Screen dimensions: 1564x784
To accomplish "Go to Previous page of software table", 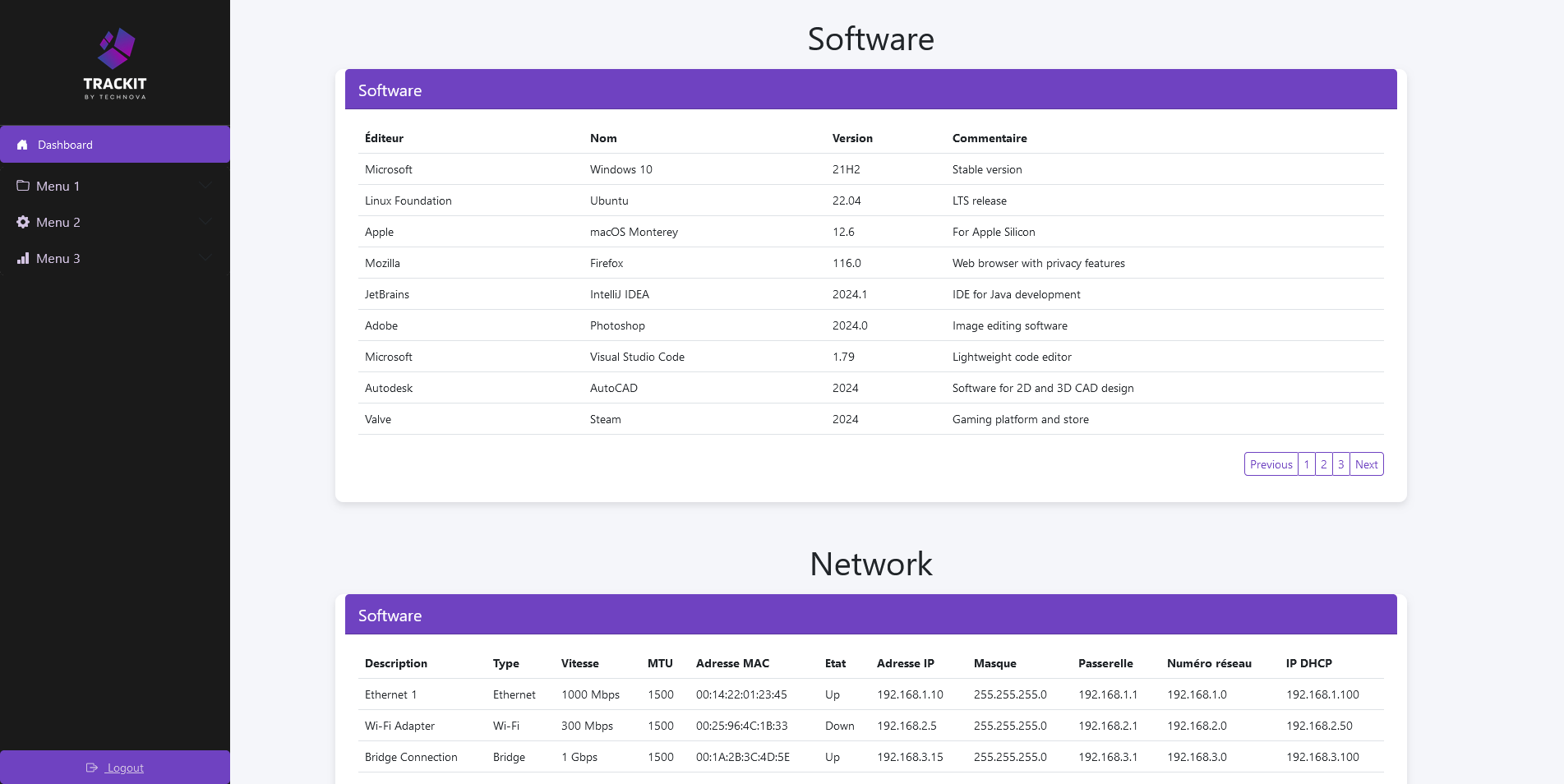I will point(1271,464).
